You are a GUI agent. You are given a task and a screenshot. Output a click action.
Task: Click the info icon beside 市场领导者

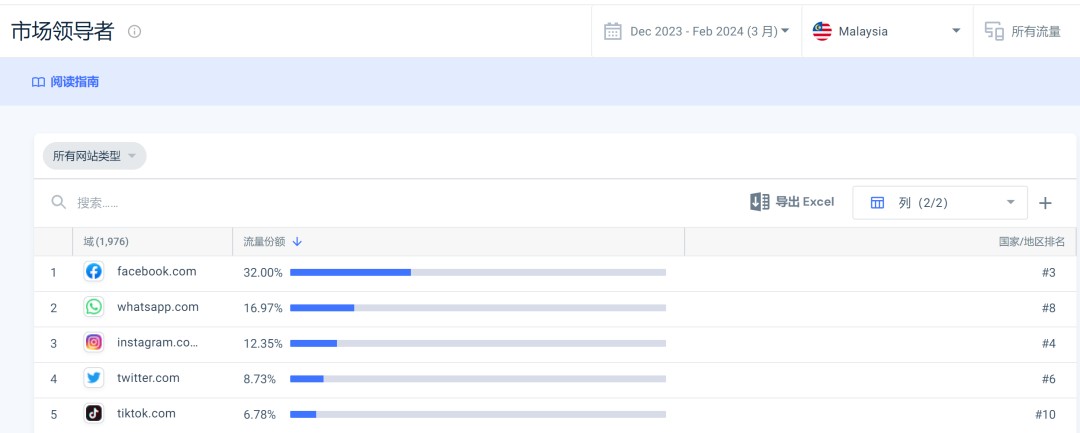(135, 31)
